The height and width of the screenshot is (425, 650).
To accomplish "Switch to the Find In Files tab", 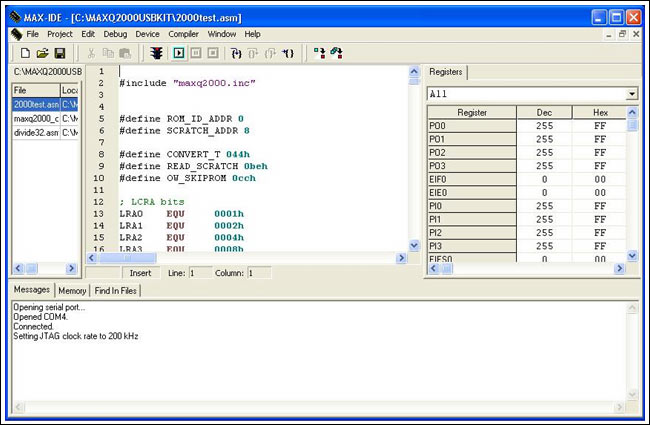I will (116, 290).
